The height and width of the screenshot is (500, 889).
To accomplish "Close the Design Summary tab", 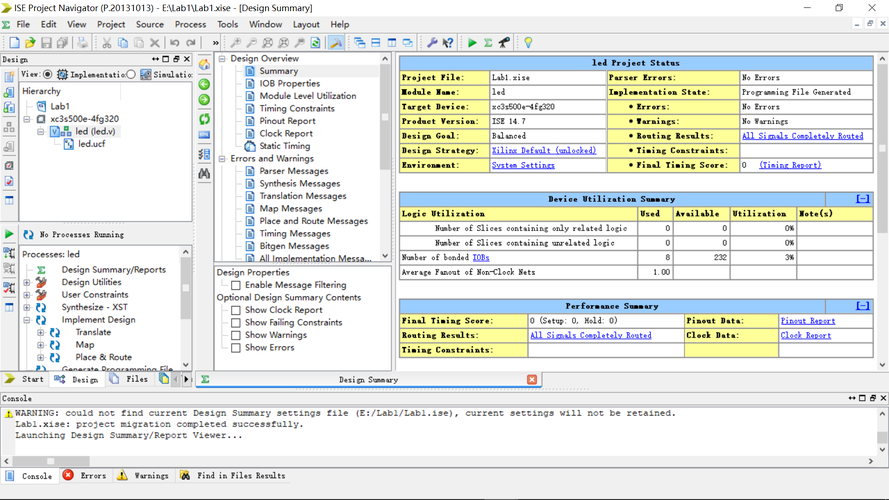I will (x=532, y=380).
